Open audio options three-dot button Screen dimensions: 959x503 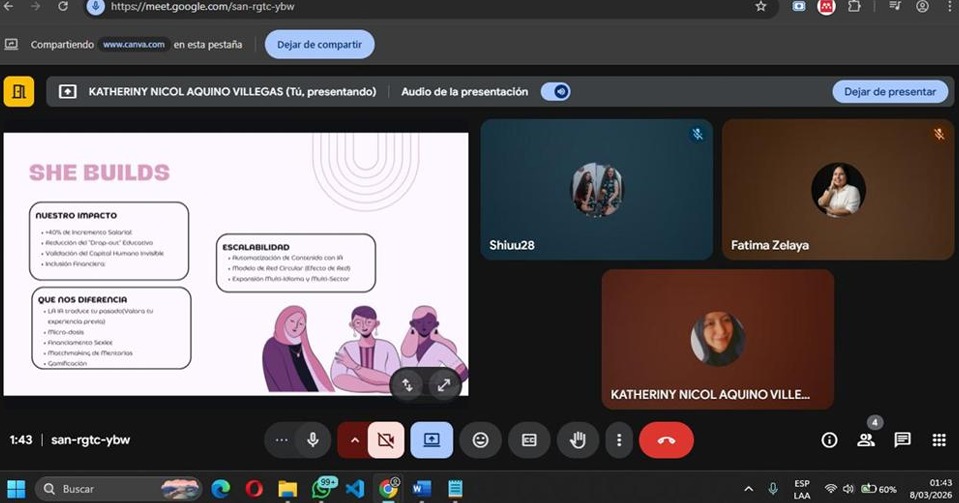point(281,440)
